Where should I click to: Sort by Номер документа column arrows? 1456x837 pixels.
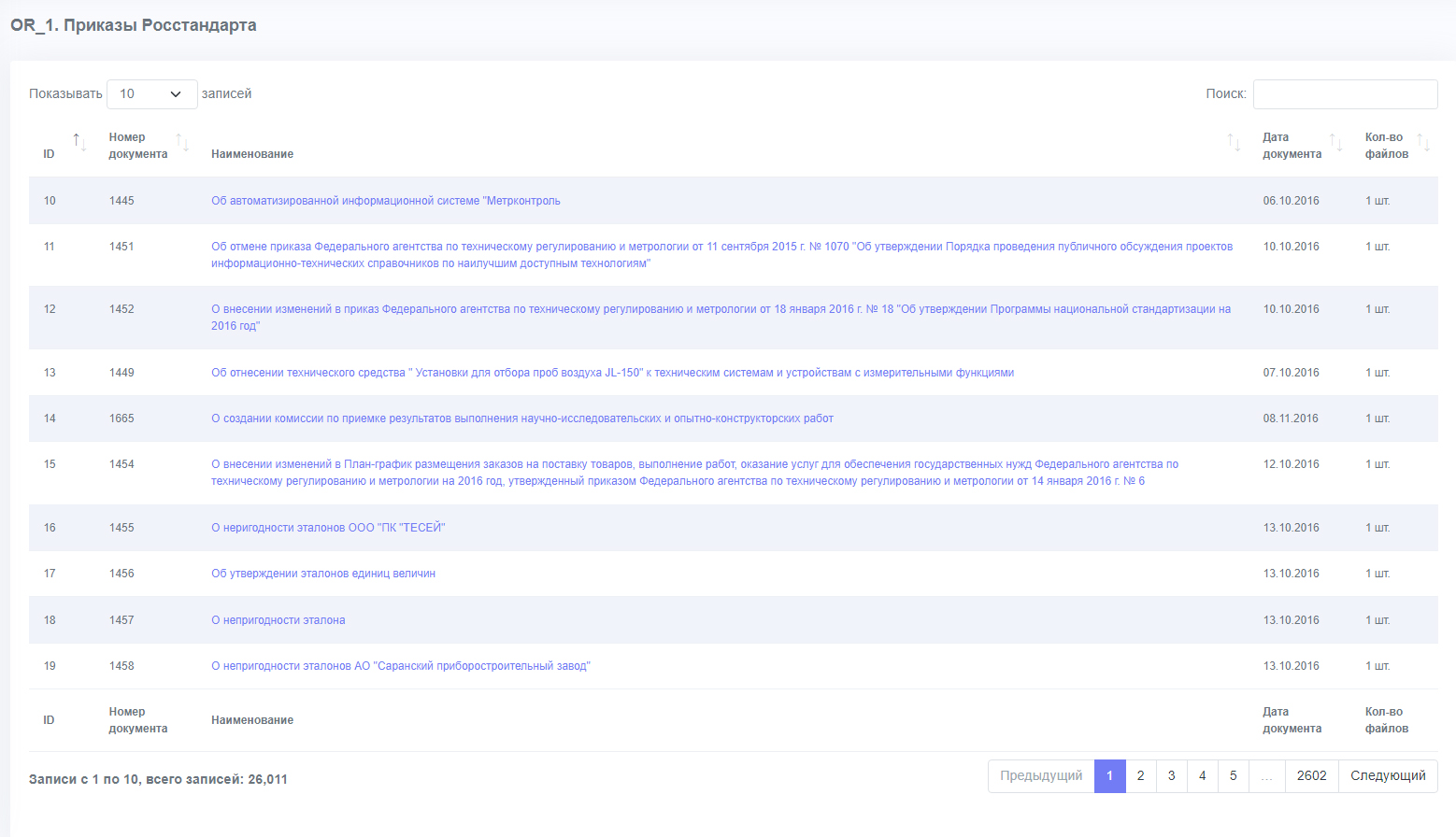(x=183, y=143)
